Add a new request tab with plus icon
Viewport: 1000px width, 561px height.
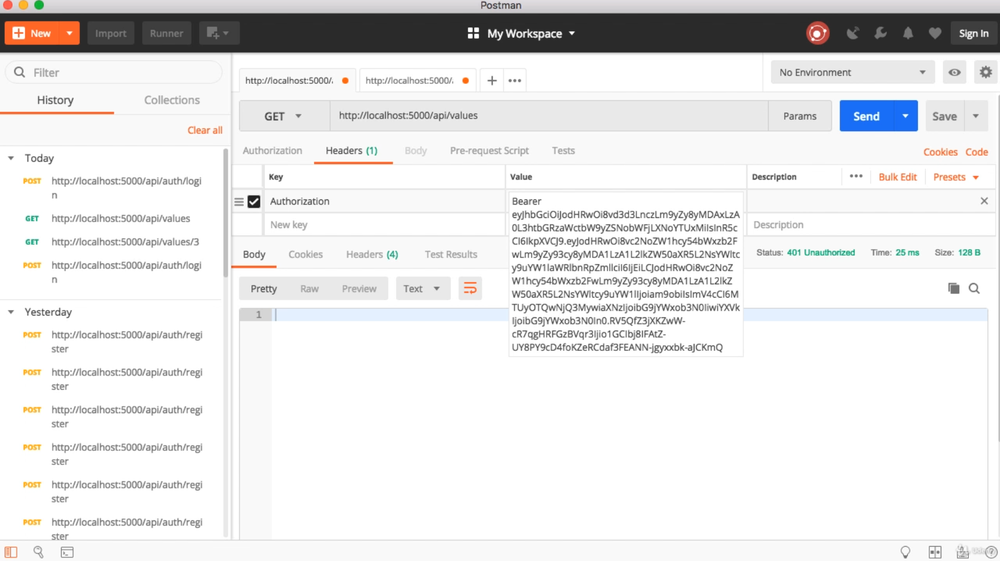492,80
